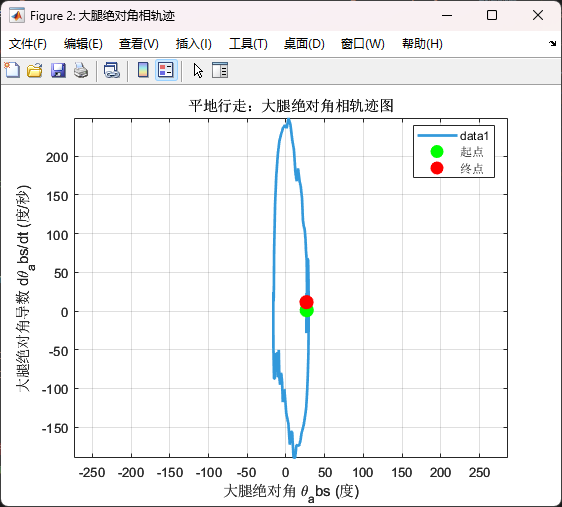Print the figure using printer icon
This screenshot has width=562, height=507.
pos(81,70)
